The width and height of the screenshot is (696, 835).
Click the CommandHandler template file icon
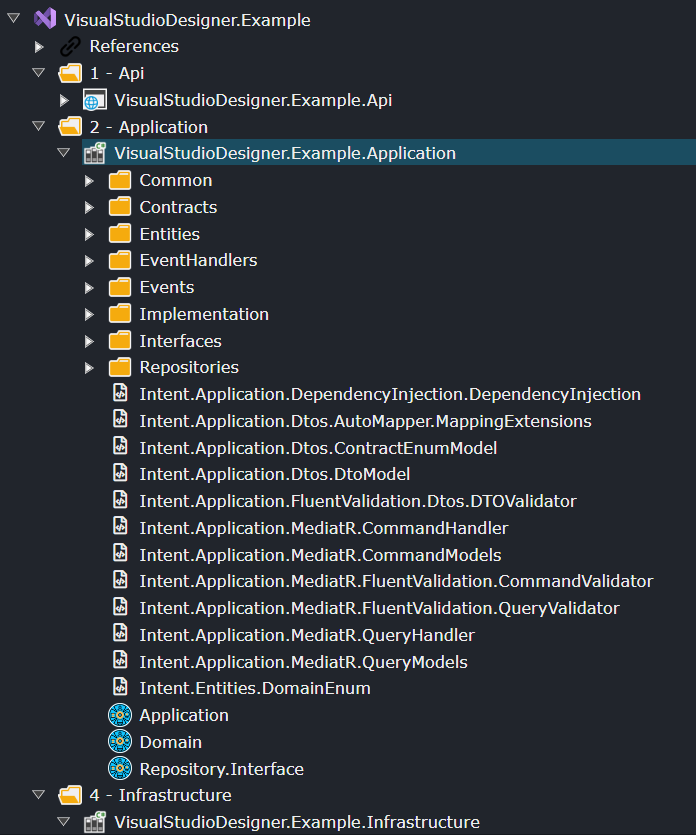(x=120, y=526)
